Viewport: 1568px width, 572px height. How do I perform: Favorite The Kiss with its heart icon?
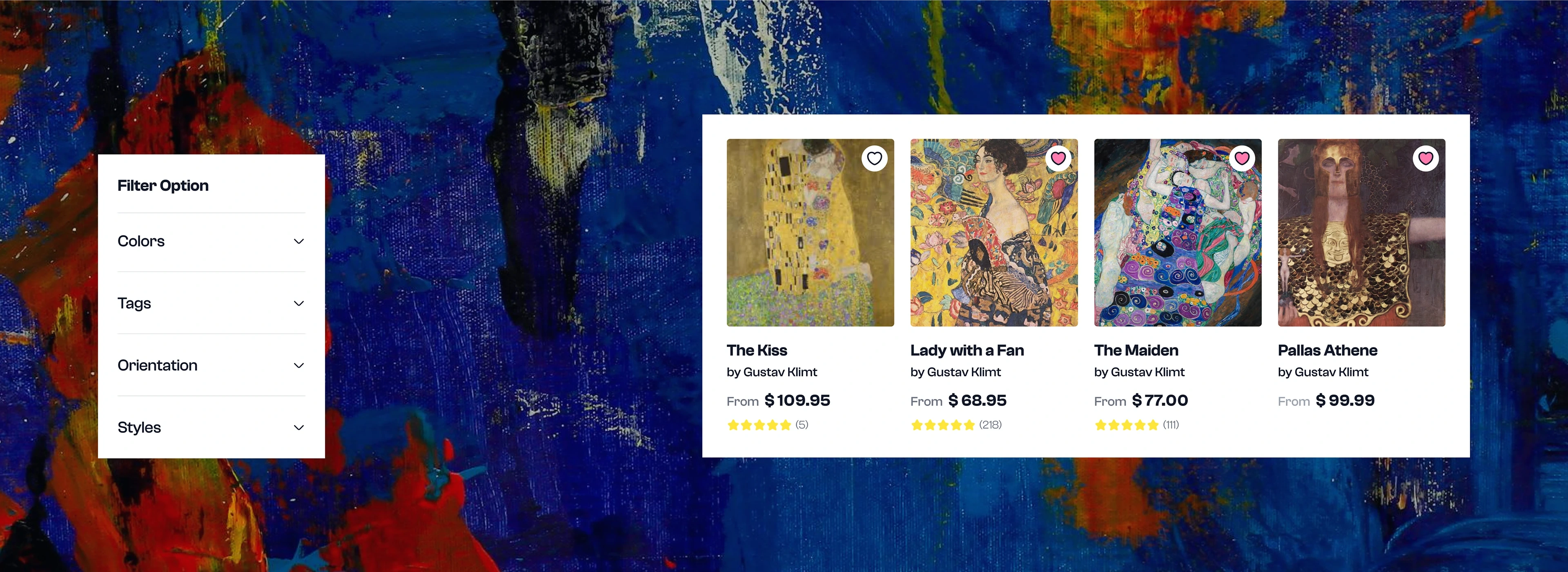(x=874, y=159)
